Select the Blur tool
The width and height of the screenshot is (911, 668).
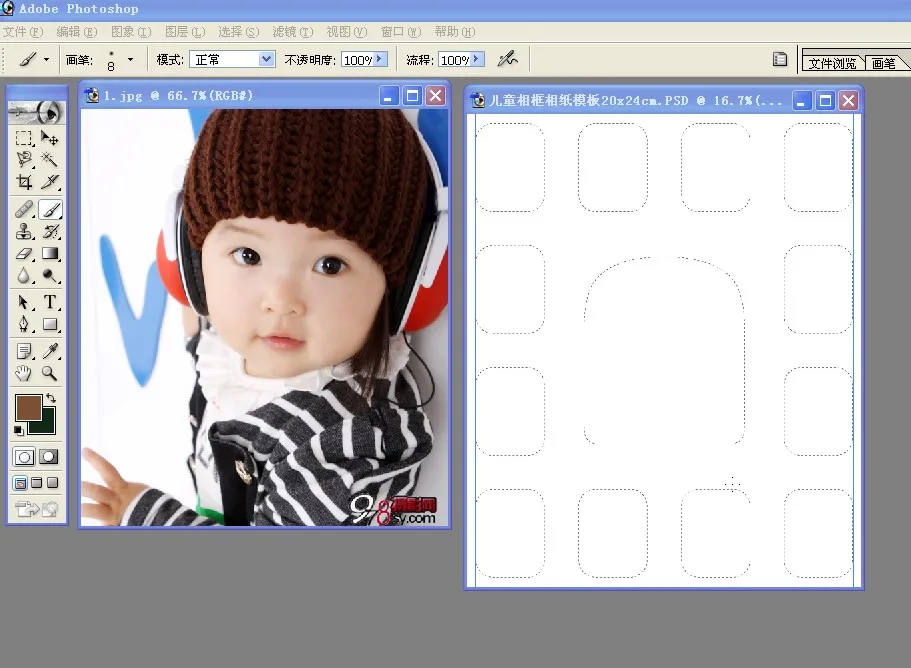click(x=24, y=275)
